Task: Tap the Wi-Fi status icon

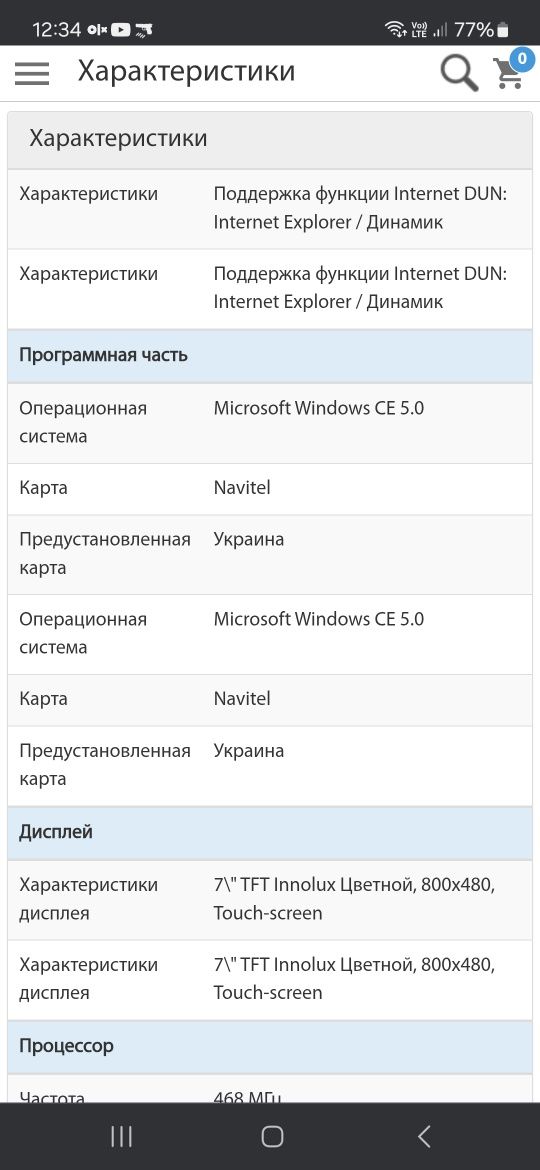Action: tap(395, 30)
